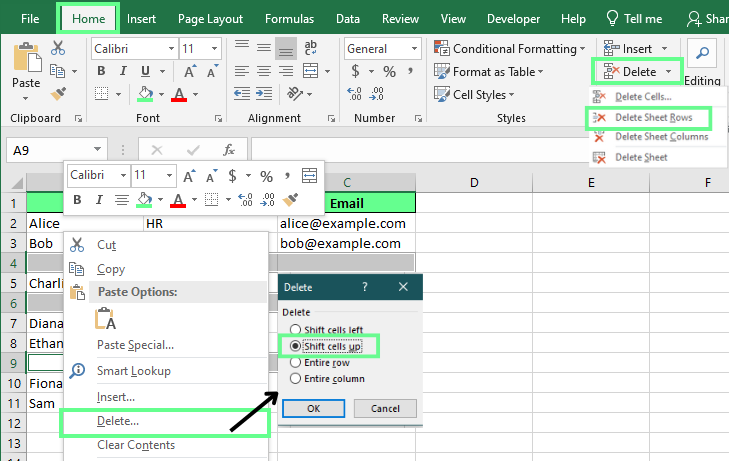Click Align Left in ribbon Alignment group
The height and width of the screenshot is (461, 729).
(242, 71)
